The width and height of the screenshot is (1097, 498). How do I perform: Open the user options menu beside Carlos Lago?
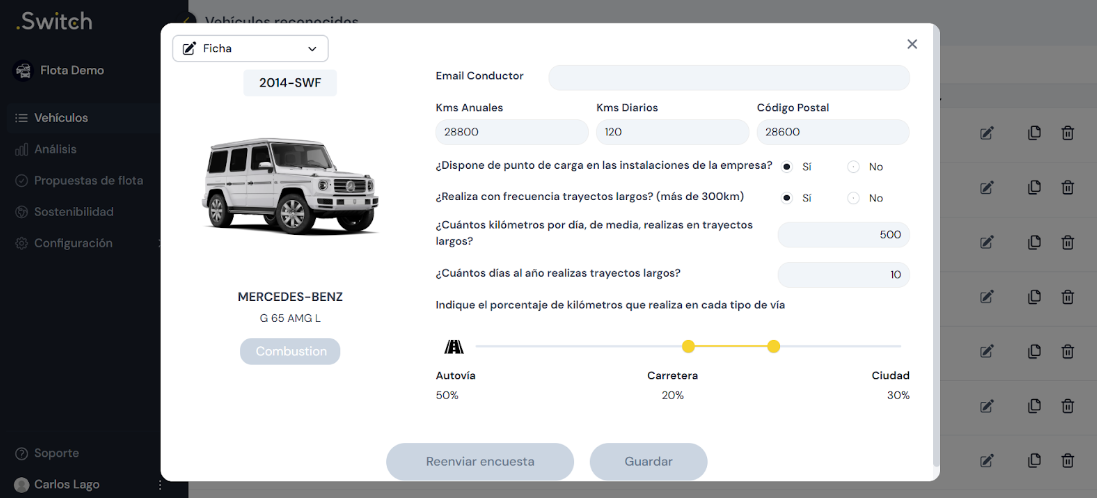160,485
